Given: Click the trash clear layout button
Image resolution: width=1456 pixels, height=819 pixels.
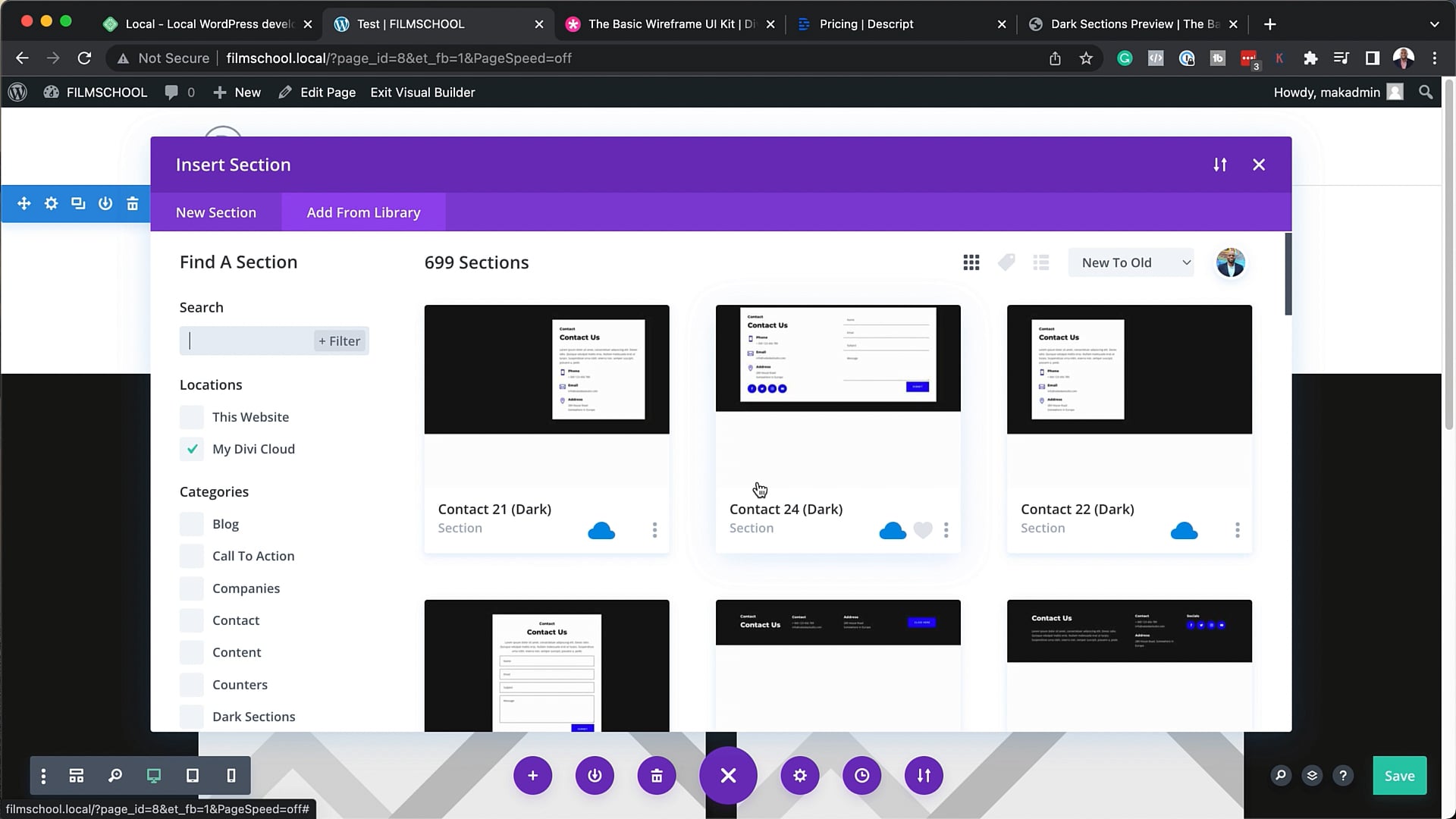Looking at the screenshot, I should coord(657,775).
